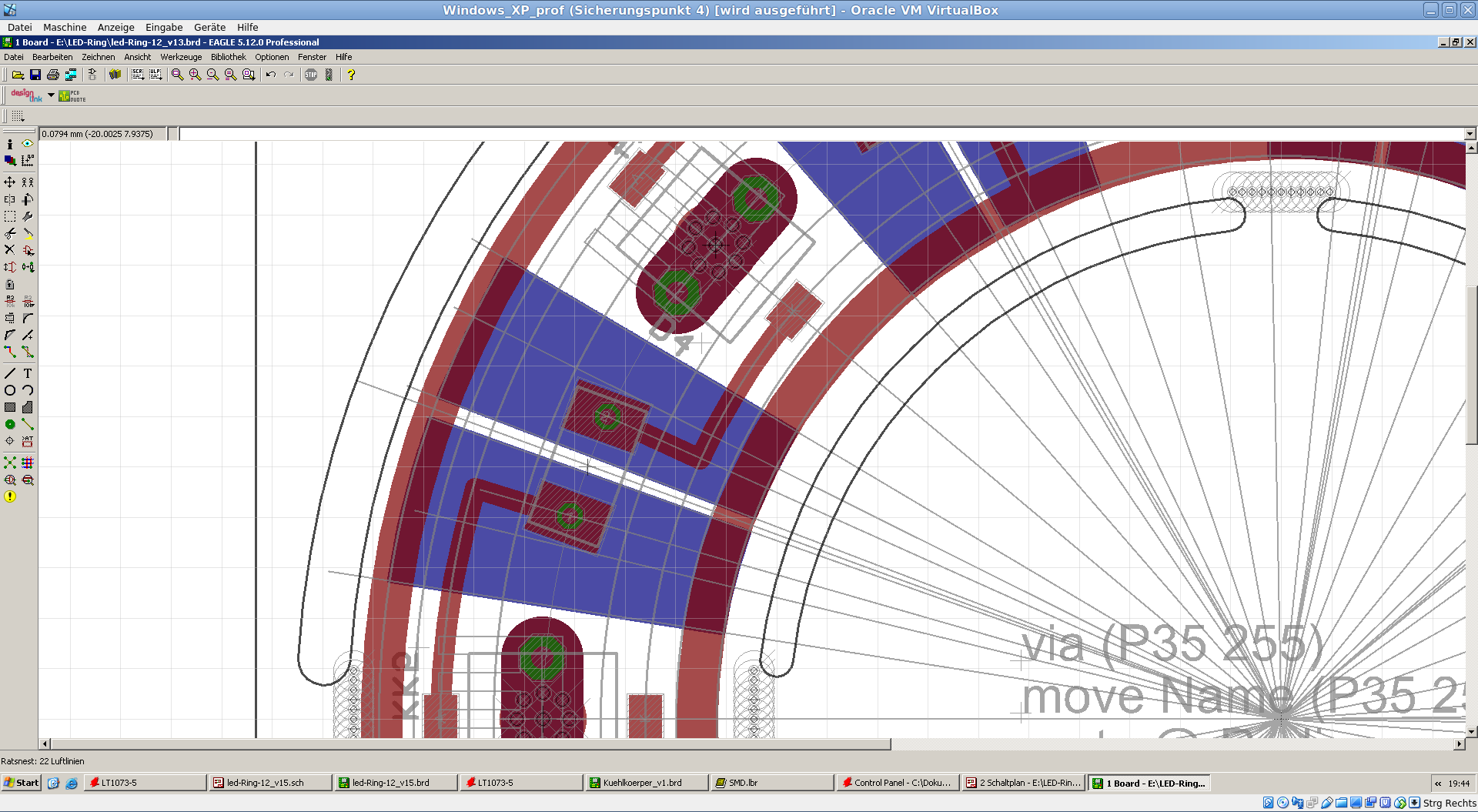Viewport: 1478px width, 812px height.
Task: Open the Bibliothek menu
Action: (229, 57)
